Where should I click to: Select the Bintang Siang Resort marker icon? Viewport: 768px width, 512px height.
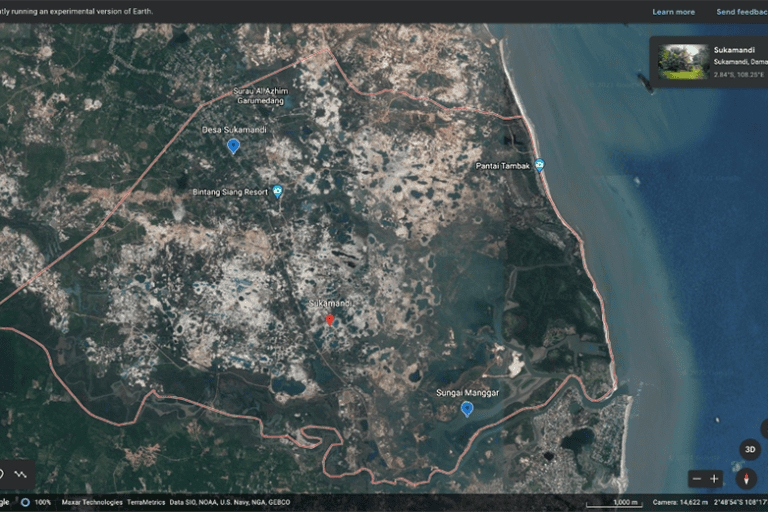278,192
